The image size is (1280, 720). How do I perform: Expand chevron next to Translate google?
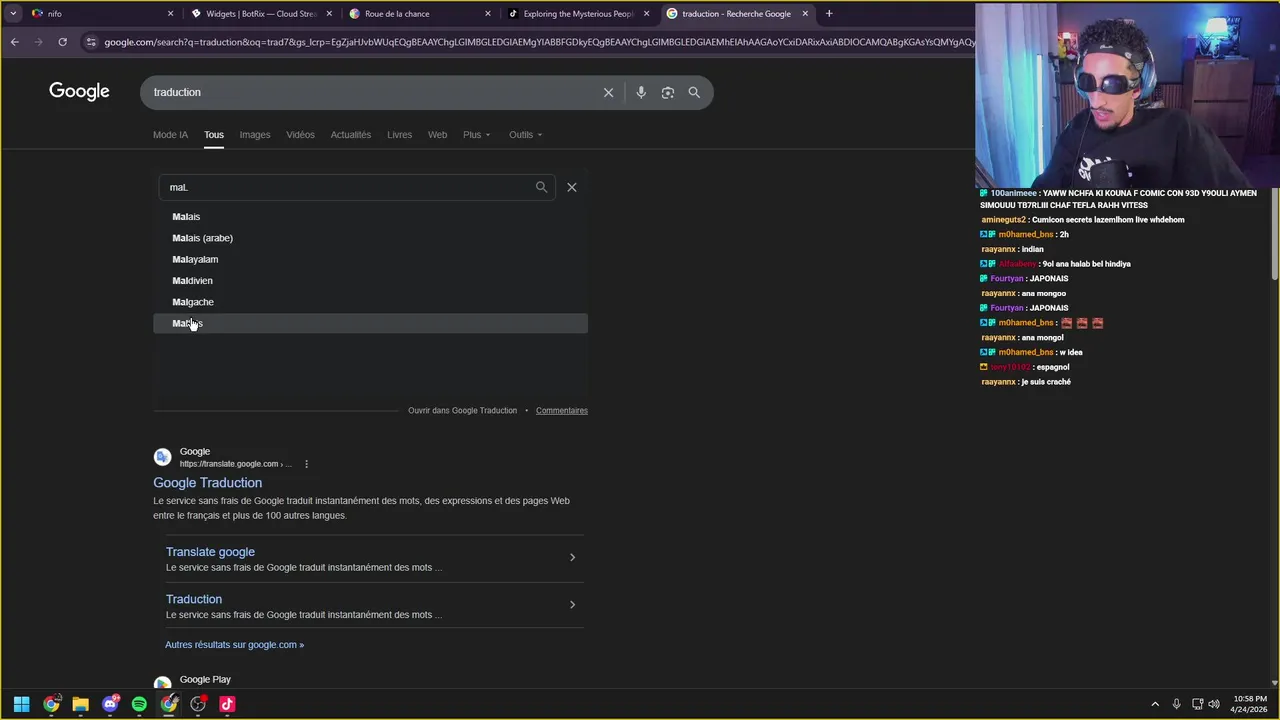click(572, 557)
